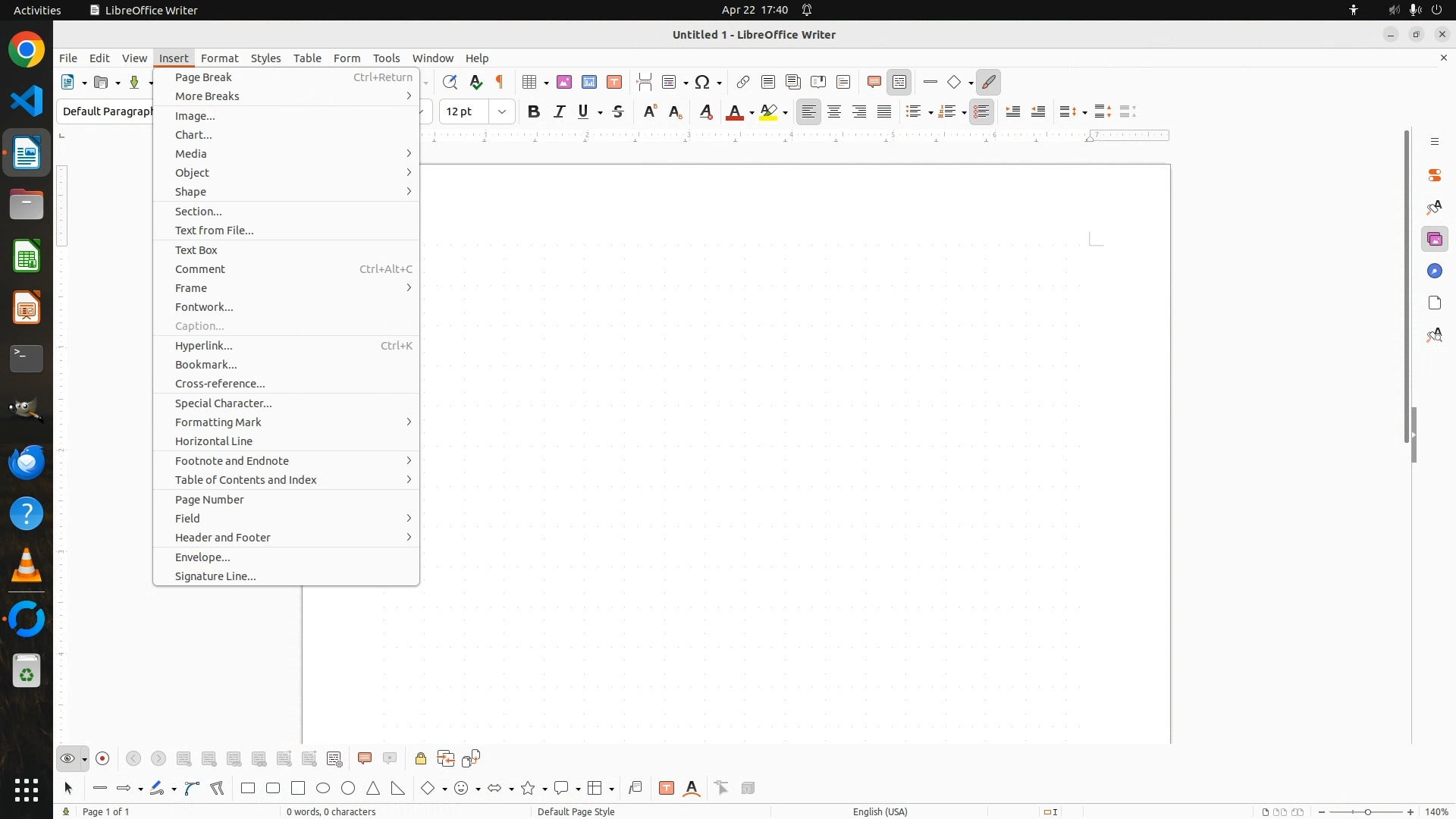Open the Navigator compass sidebar icon

pyautogui.click(x=1434, y=271)
